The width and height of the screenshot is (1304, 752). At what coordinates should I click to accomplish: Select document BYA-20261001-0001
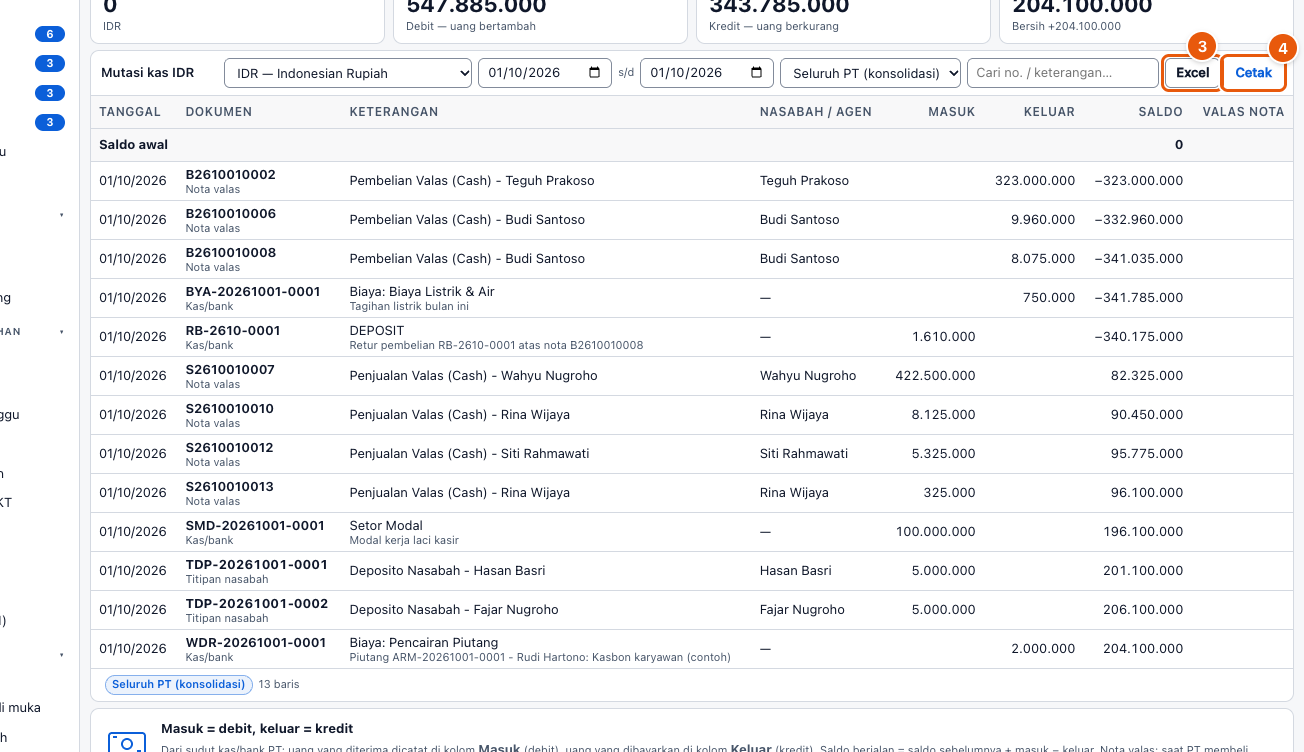(253, 292)
